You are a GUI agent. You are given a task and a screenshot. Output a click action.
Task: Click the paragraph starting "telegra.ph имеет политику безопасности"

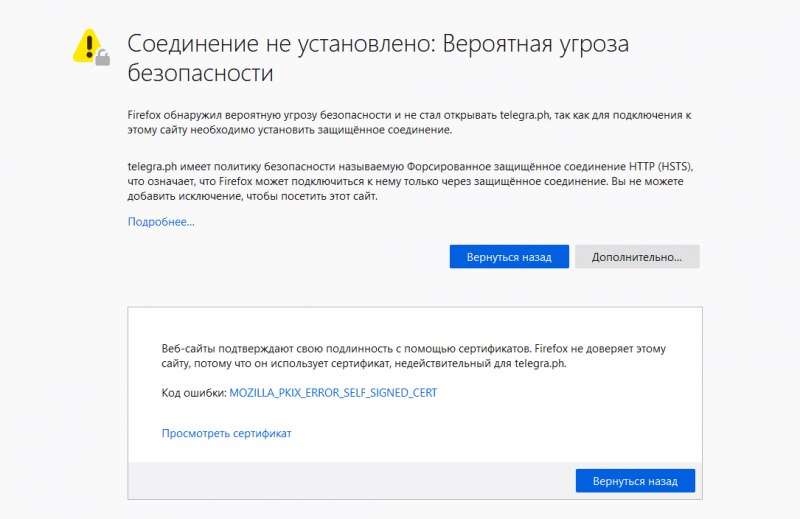pos(410,181)
